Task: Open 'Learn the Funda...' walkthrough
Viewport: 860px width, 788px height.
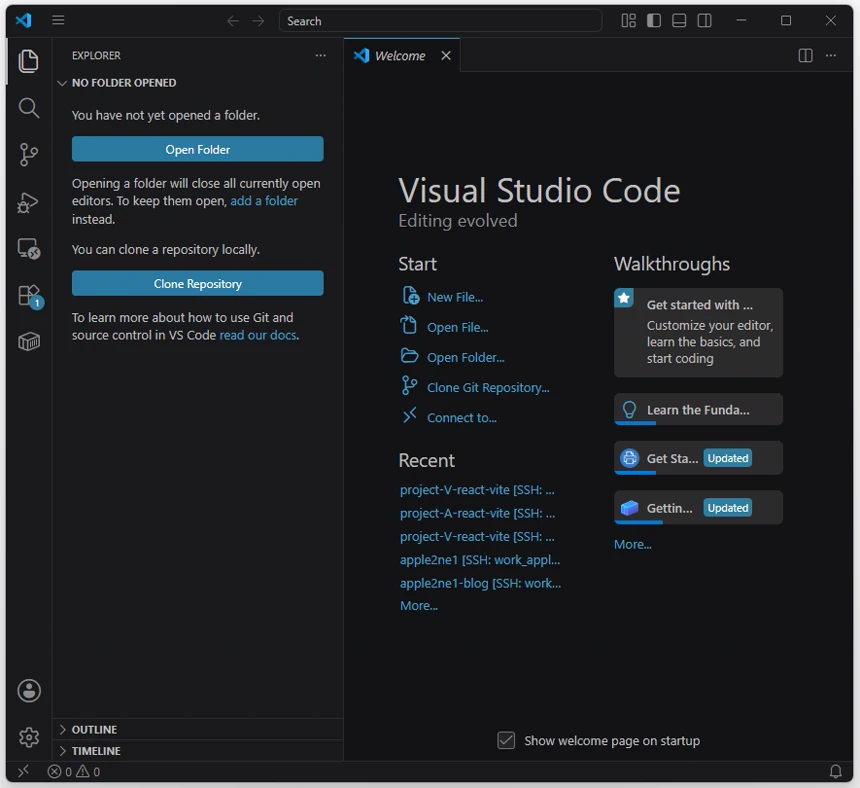Action: [x=698, y=410]
